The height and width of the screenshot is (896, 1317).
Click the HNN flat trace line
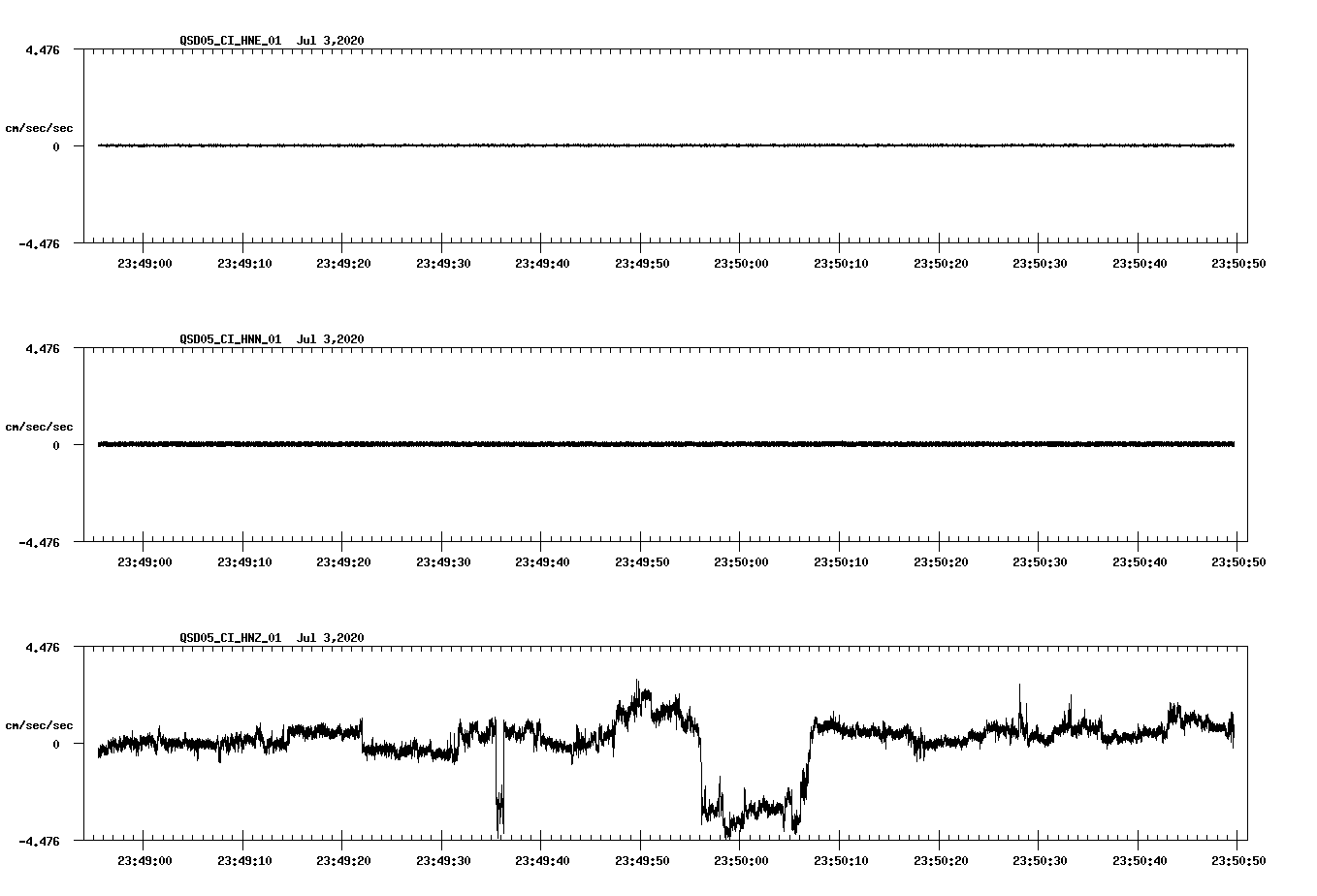[666, 444]
